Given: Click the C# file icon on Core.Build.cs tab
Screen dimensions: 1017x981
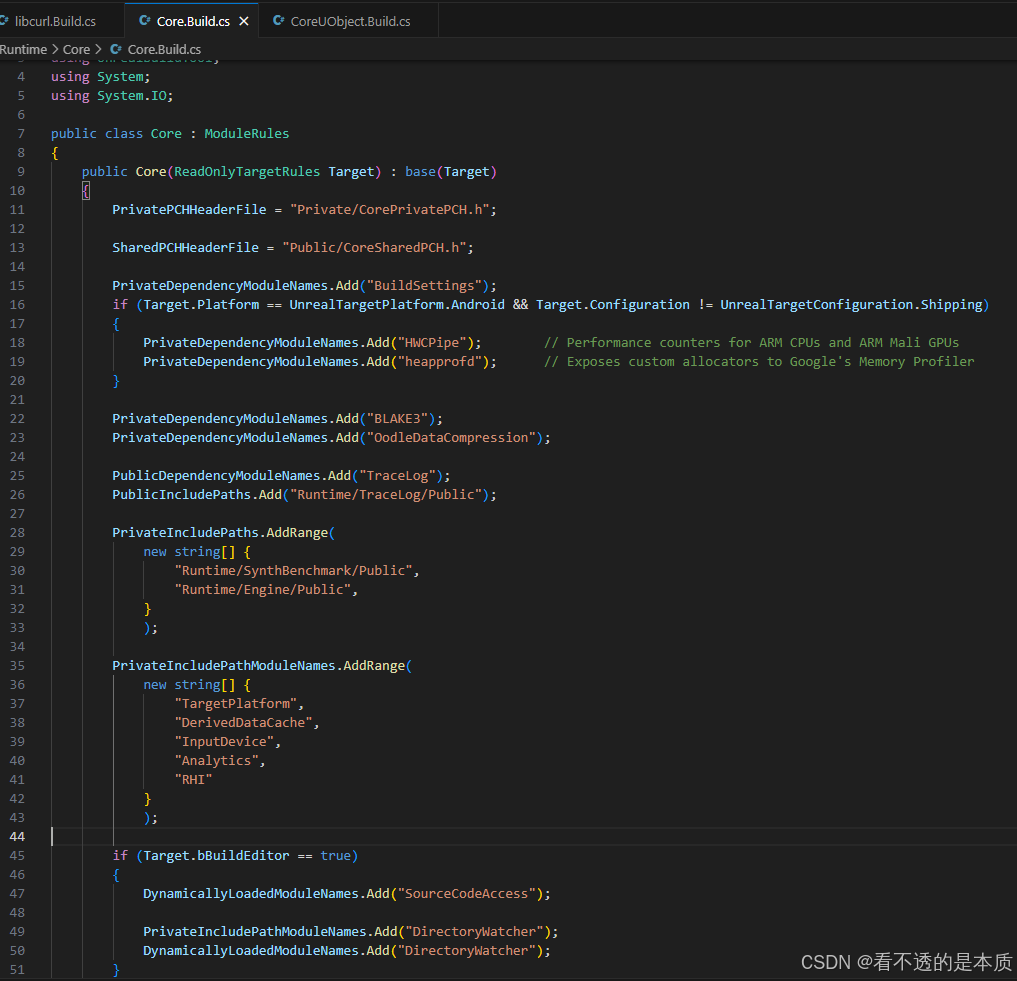Looking at the screenshot, I should [145, 21].
